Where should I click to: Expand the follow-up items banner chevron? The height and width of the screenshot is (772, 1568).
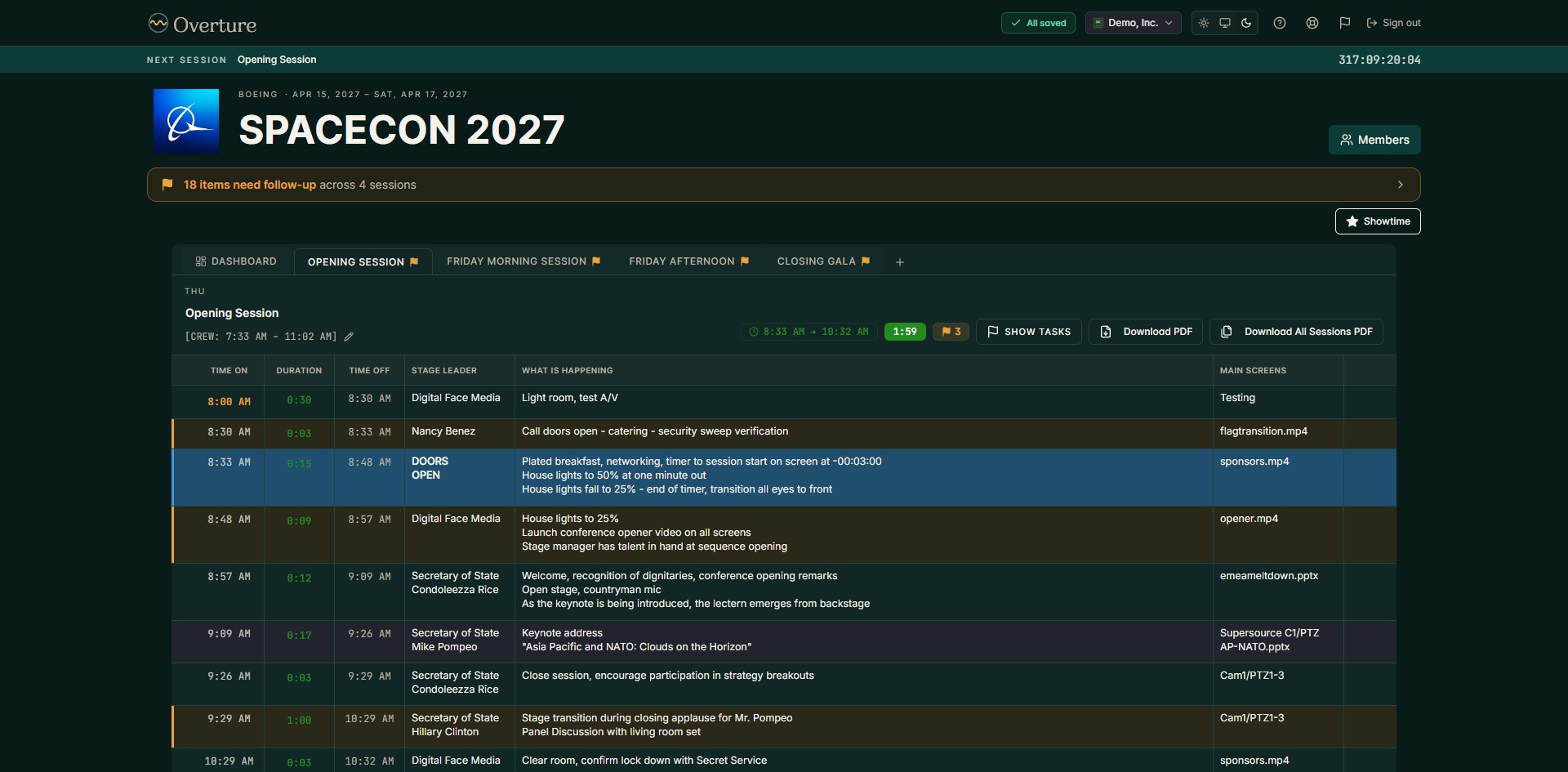[1401, 185]
